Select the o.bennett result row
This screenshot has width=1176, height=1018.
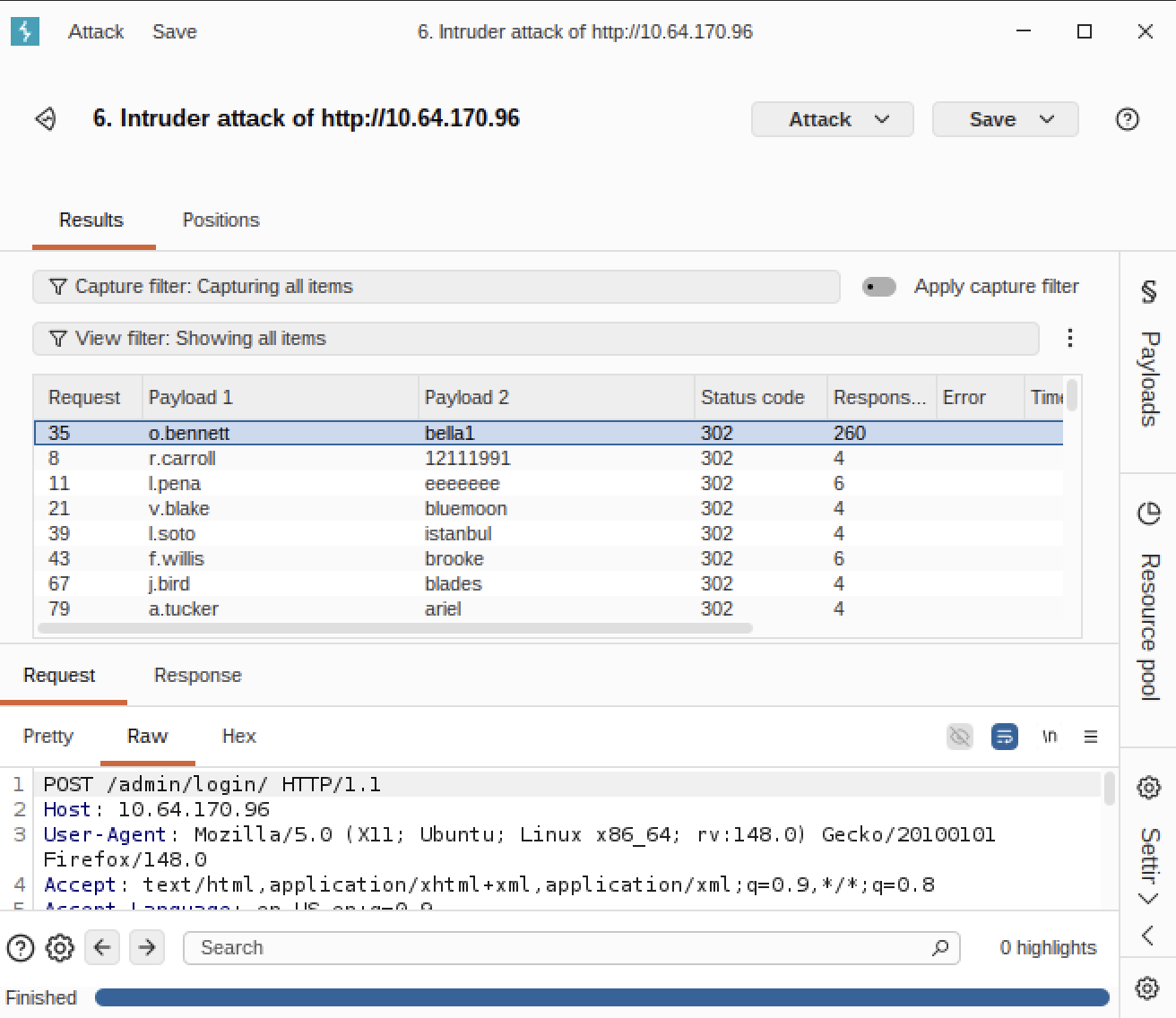549,433
